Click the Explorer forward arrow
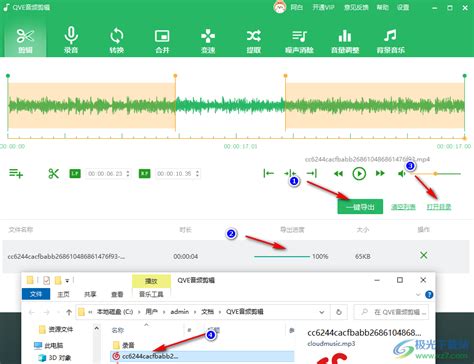The width and height of the screenshot is (474, 364). click(x=47, y=312)
